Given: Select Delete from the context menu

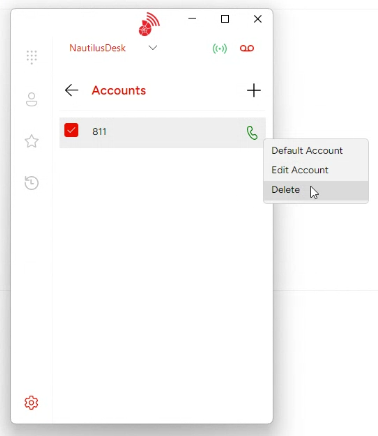Looking at the screenshot, I should point(286,190).
